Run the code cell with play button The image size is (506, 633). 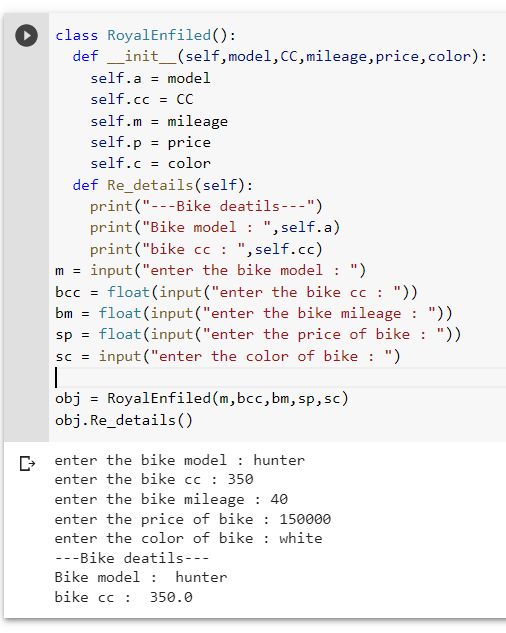pos(26,36)
